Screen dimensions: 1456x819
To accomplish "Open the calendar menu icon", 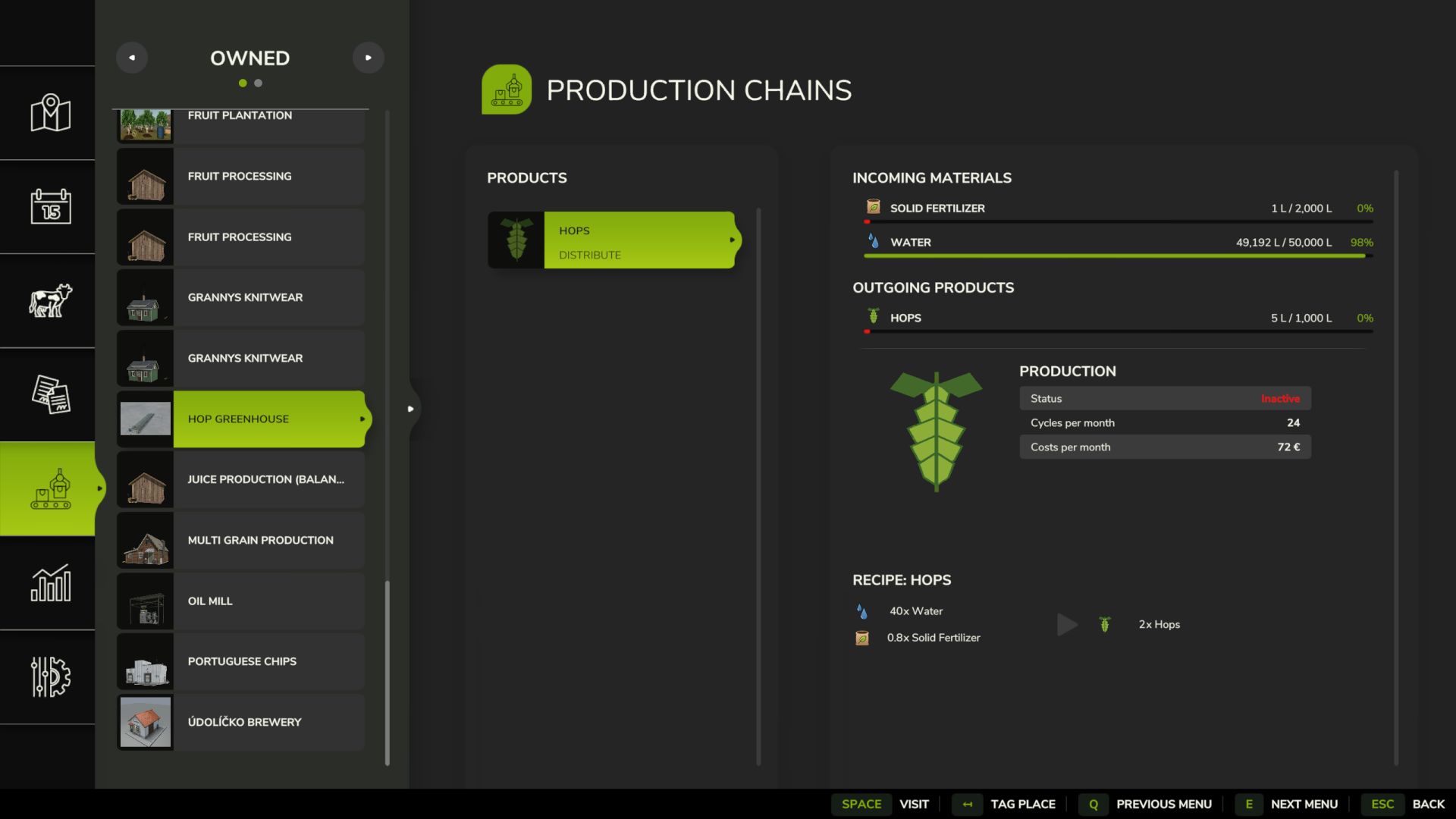I will coord(50,206).
